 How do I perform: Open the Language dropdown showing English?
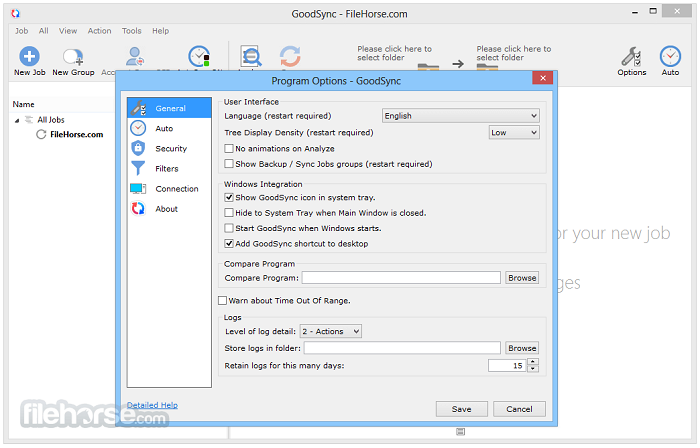pos(460,116)
